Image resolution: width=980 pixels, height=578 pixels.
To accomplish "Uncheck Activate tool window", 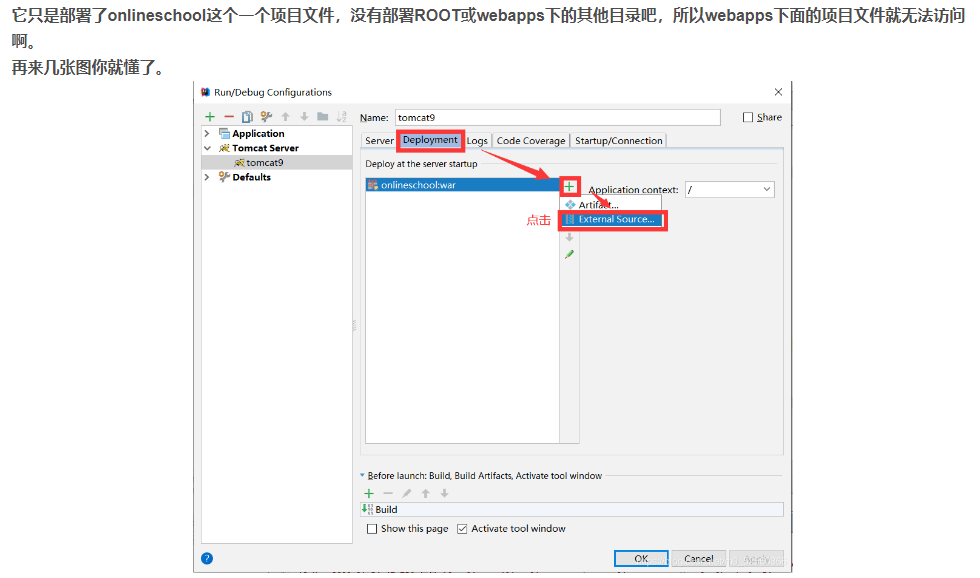I will point(462,529).
